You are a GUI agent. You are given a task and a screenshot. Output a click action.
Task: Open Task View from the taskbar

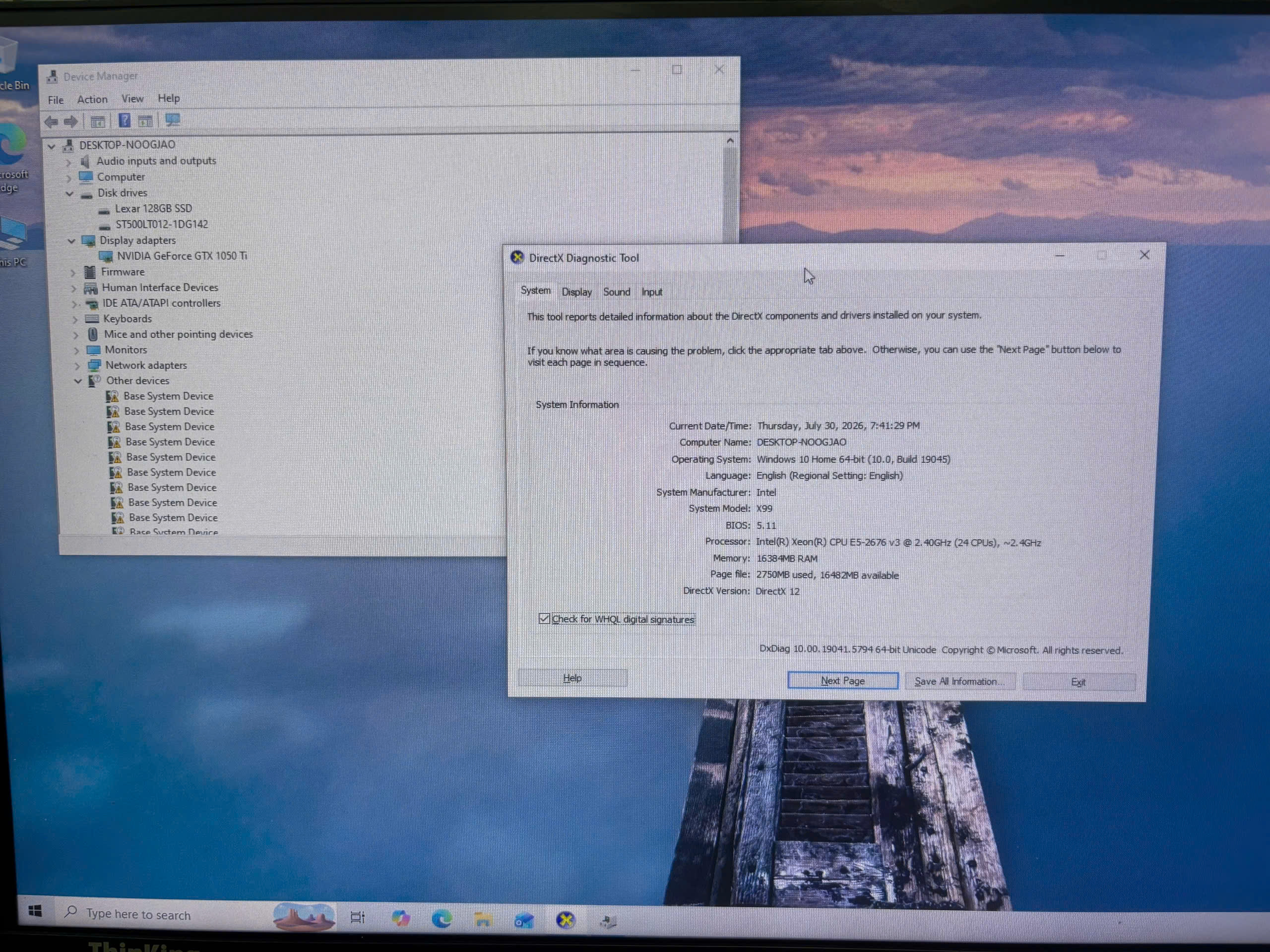tap(357, 918)
